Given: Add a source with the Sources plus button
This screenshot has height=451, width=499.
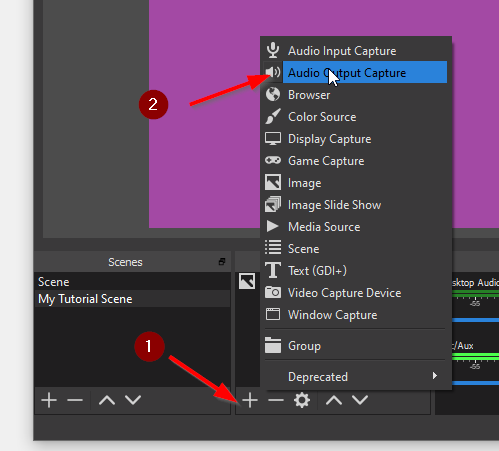Looking at the screenshot, I should 250,400.
